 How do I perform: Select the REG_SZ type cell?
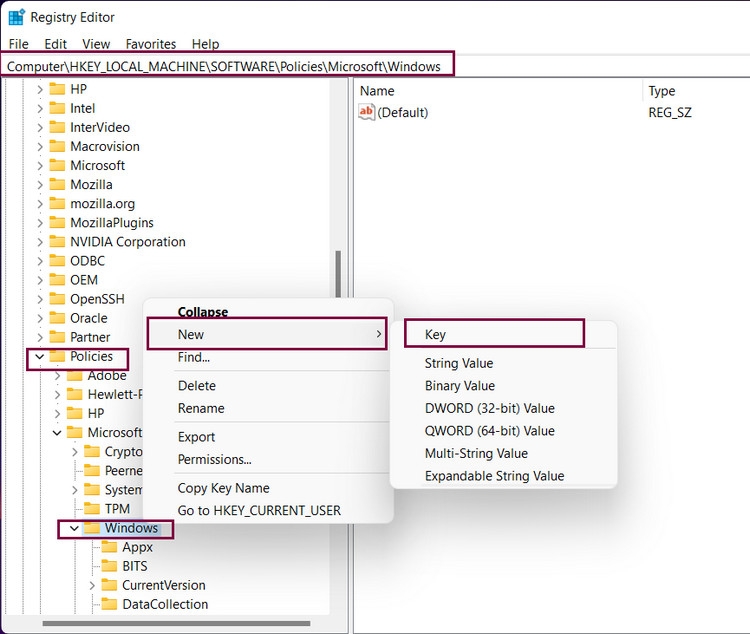pos(670,112)
